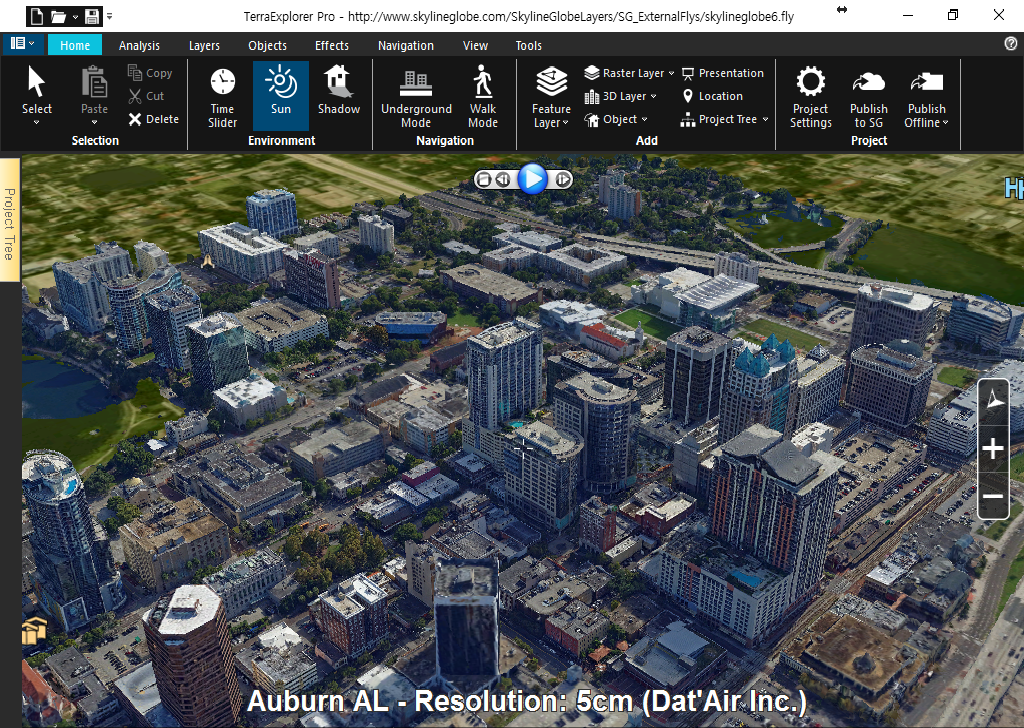Open the Analysis ribbon tab
The height and width of the screenshot is (728, 1024).
[139, 45]
